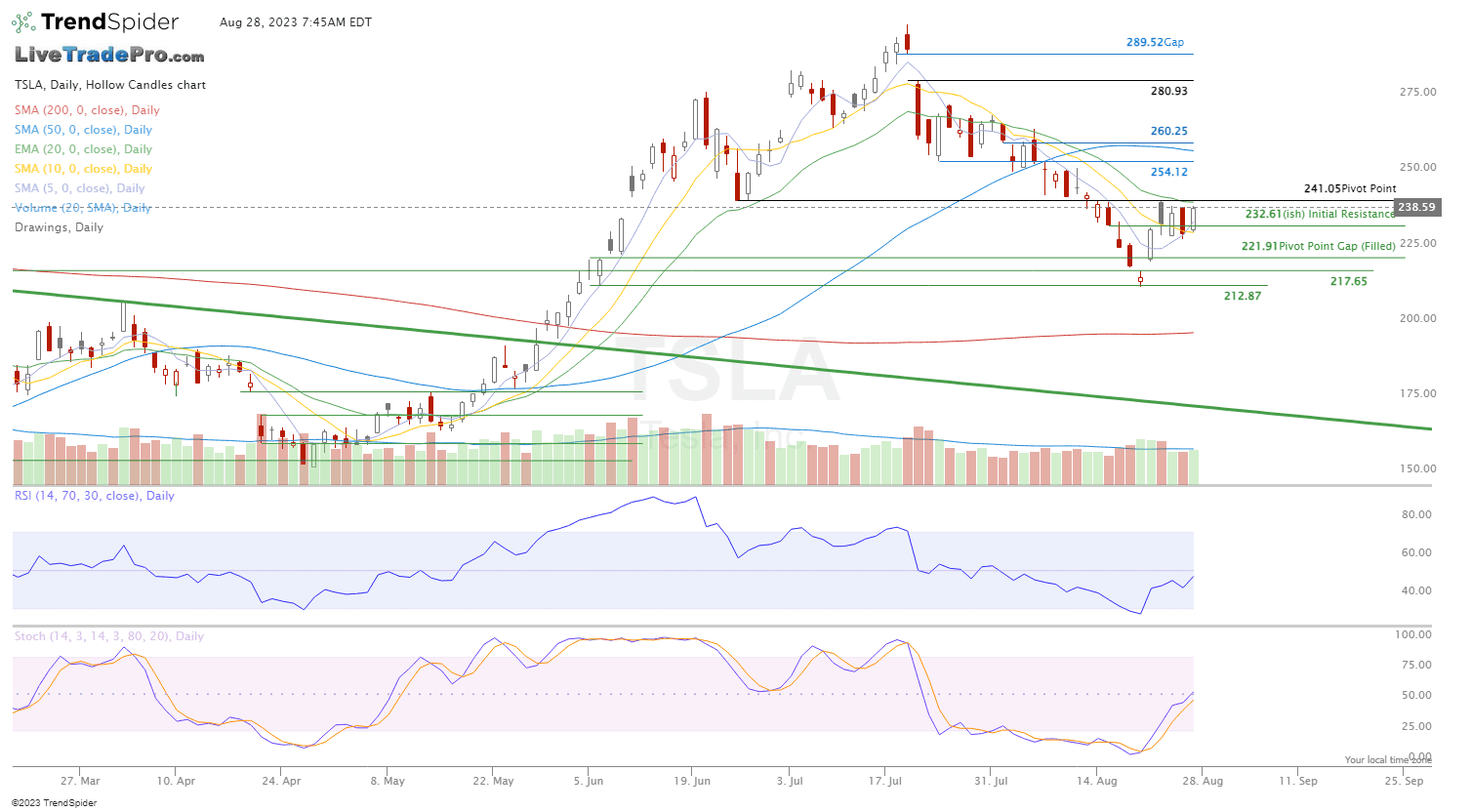Click the RSI axis value 40.00
The image size is (1471, 812).
[x=1416, y=590]
